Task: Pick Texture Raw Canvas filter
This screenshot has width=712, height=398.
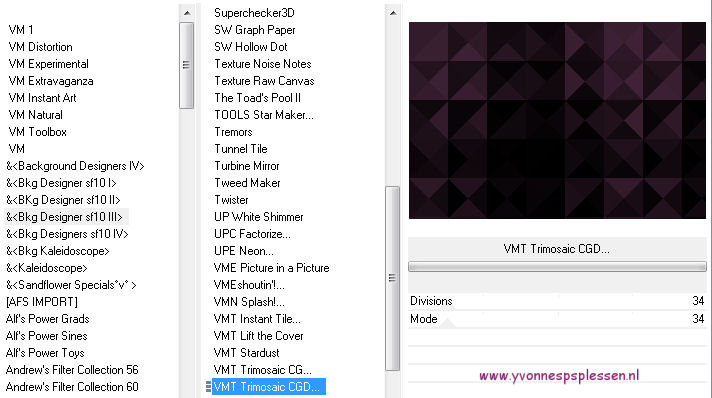Action: 264,81
